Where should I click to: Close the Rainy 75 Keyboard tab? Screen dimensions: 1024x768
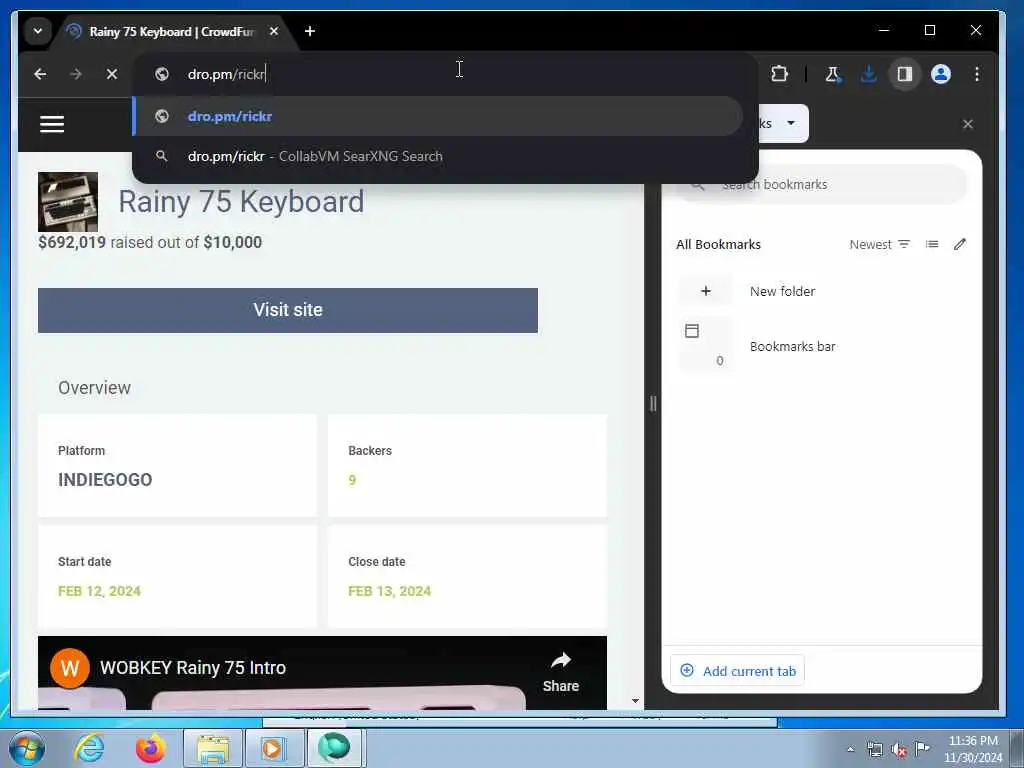(x=274, y=31)
